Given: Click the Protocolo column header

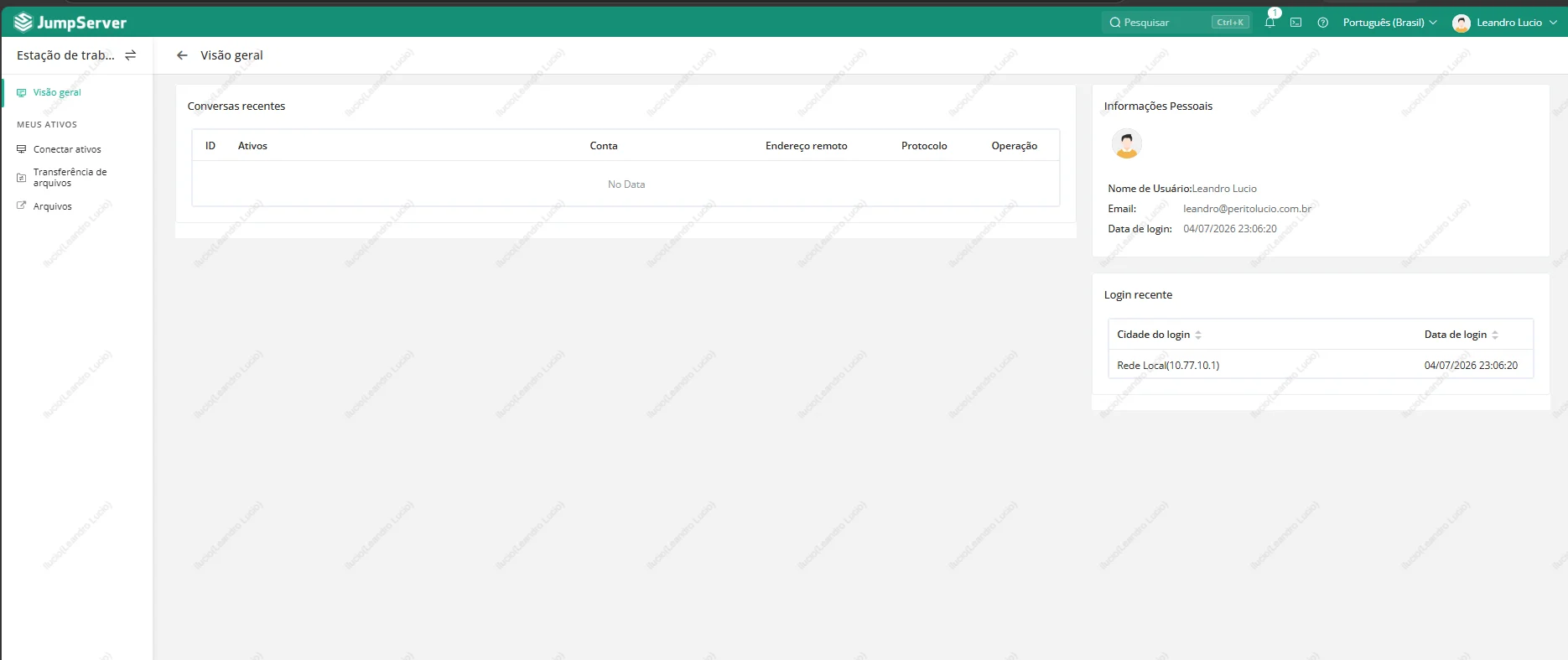Looking at the screenshot, I should pos(924,146).
